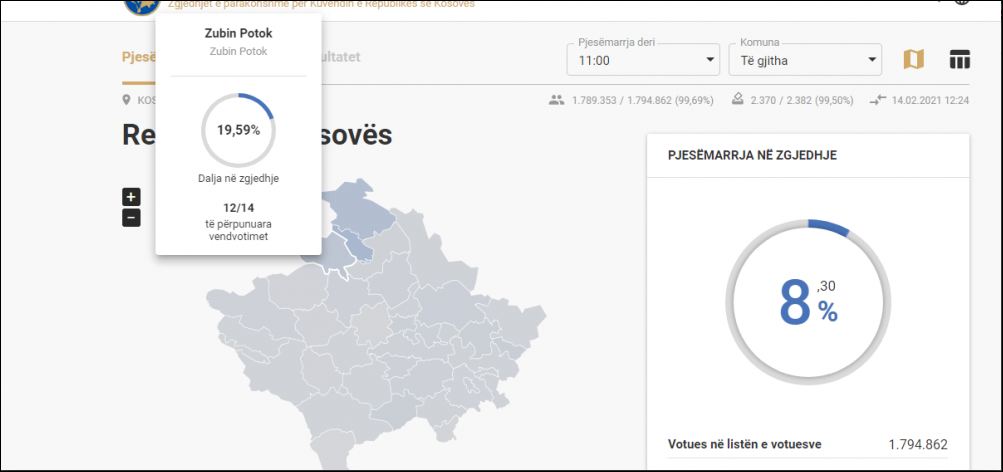Viewport: 1003px width, 472px height.
Task: Click the election commission logo
Action: pos(141,4)
